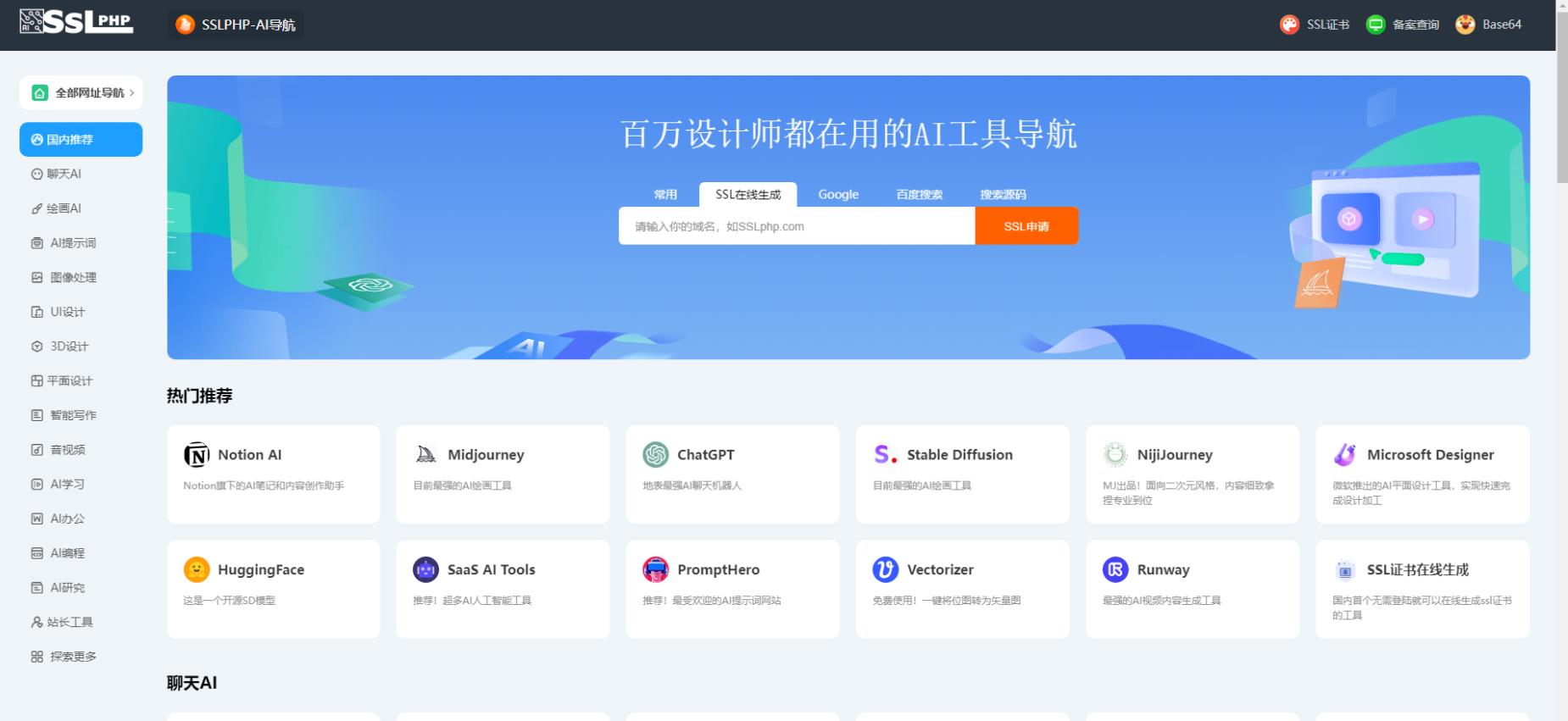Click the green home icon beside 全部网址导航
This screenshot has height=721, width=1568.
pyautogui.click(x=40, y=93)
